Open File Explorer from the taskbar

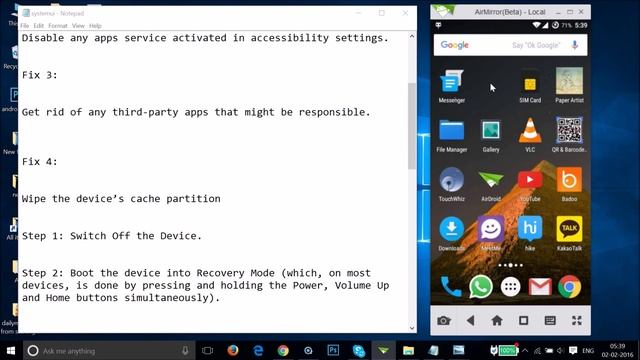pyautogui.click(x=408, y=351)
